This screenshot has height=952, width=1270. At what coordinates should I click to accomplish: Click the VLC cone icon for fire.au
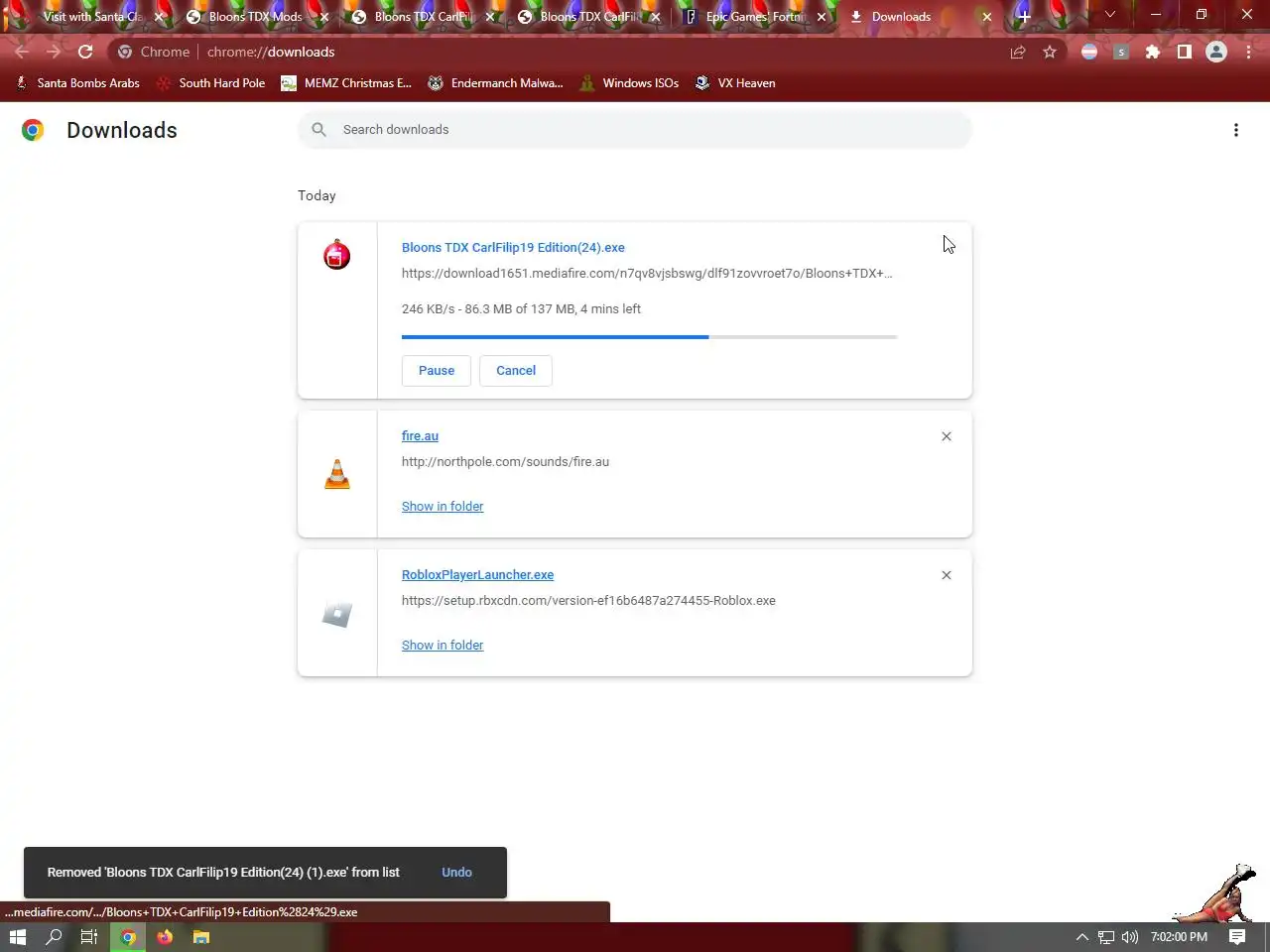click(x=337, y=474)
